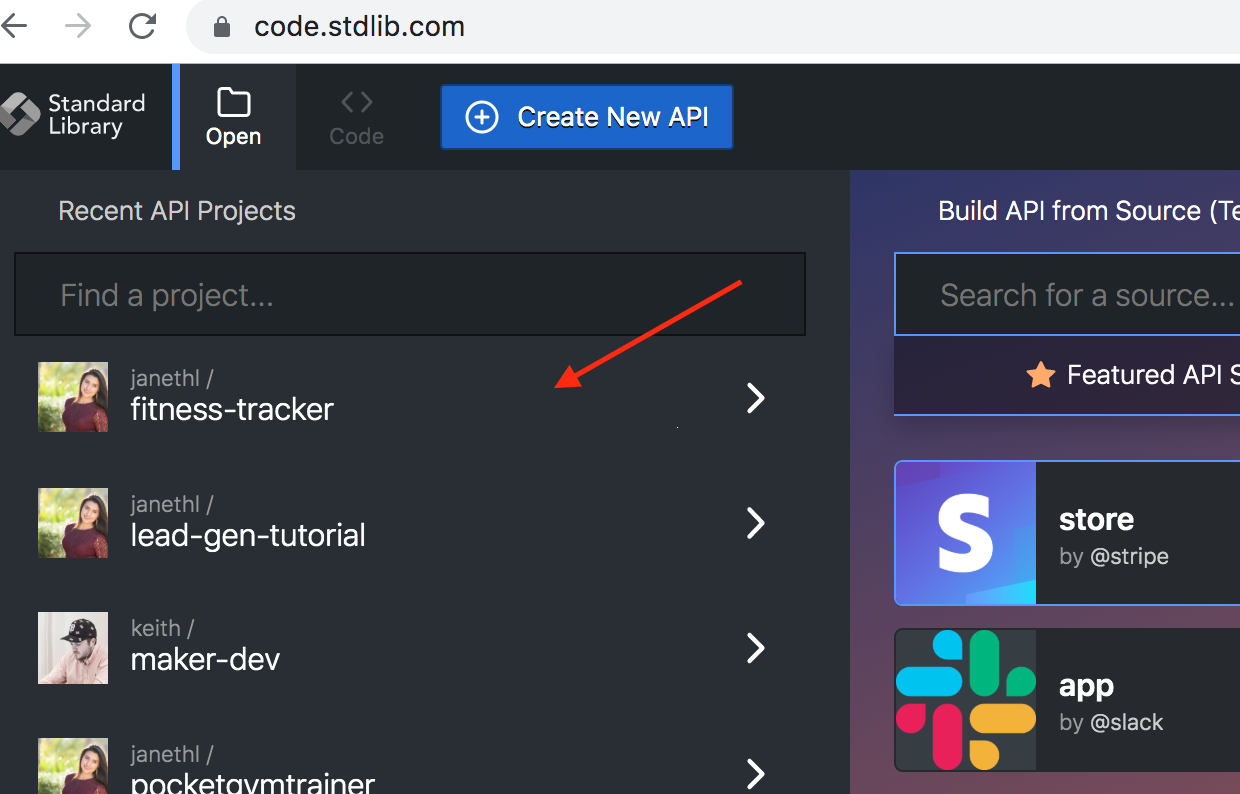The width and height of the screenshot is (1240, 794).
Task: Open the fitness-tracker project
Action: coord(410,397)
